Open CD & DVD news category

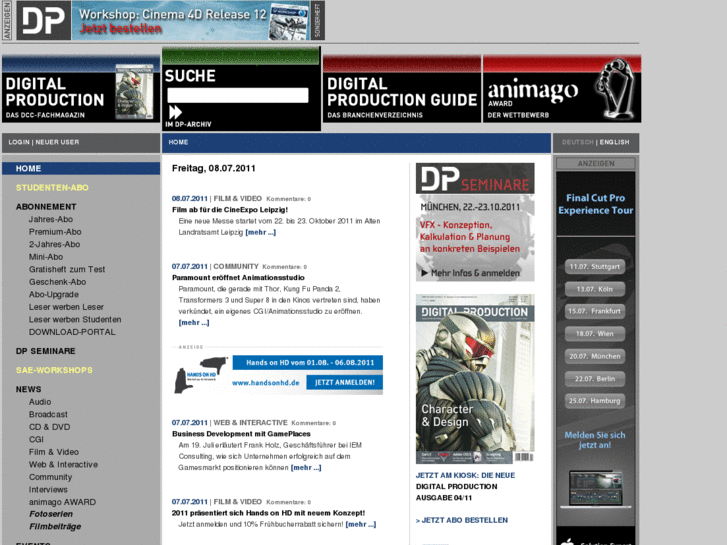[49, 427]
